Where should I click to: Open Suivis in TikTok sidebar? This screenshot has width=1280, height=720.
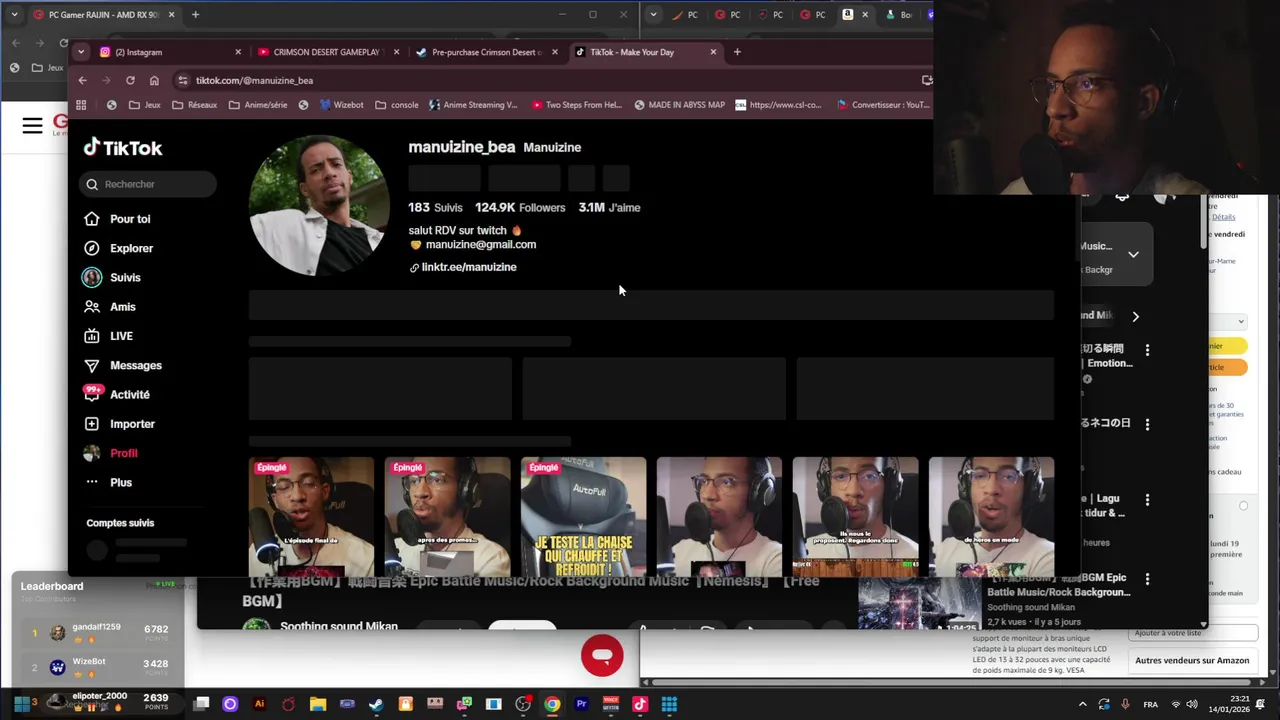point(112,277)
